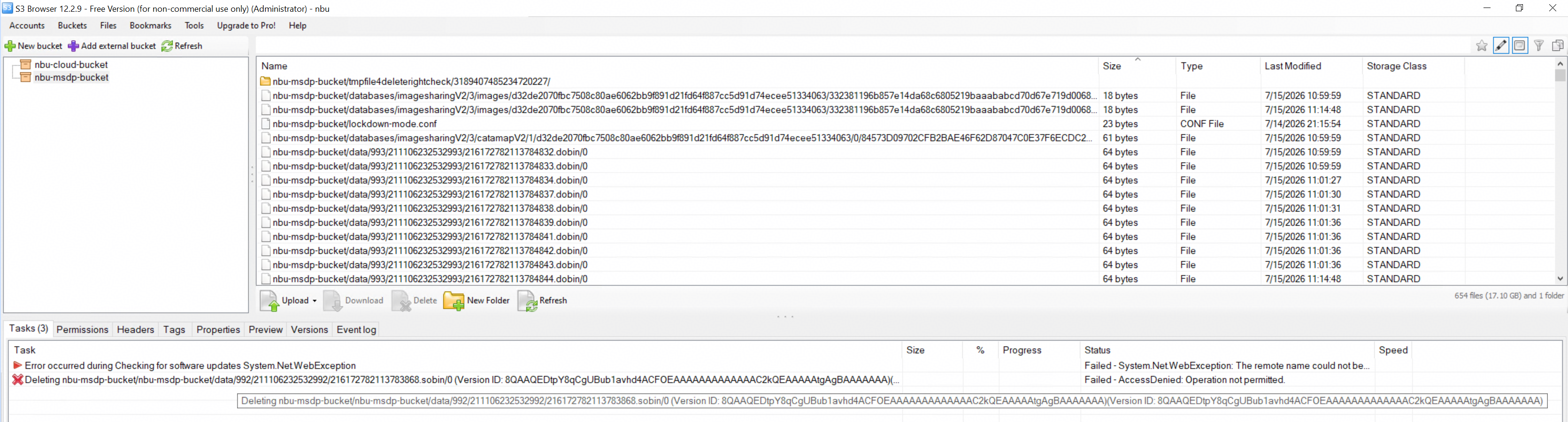The height and width of the screenshot is (422, 1568).
Task: Click the red X on the failed Deleting task
Action: (18, 380)
